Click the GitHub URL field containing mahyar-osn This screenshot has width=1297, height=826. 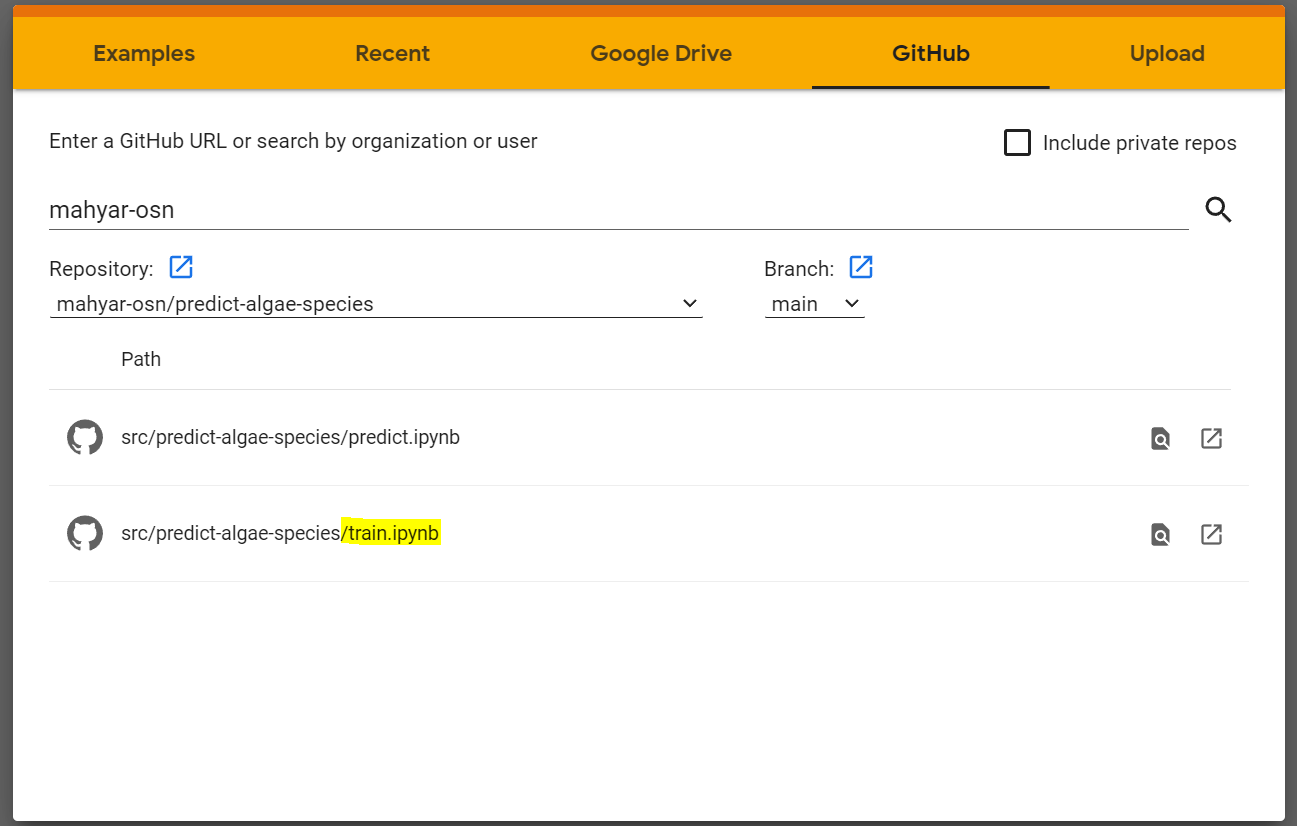pyautogui.click(x=618, y=210)
